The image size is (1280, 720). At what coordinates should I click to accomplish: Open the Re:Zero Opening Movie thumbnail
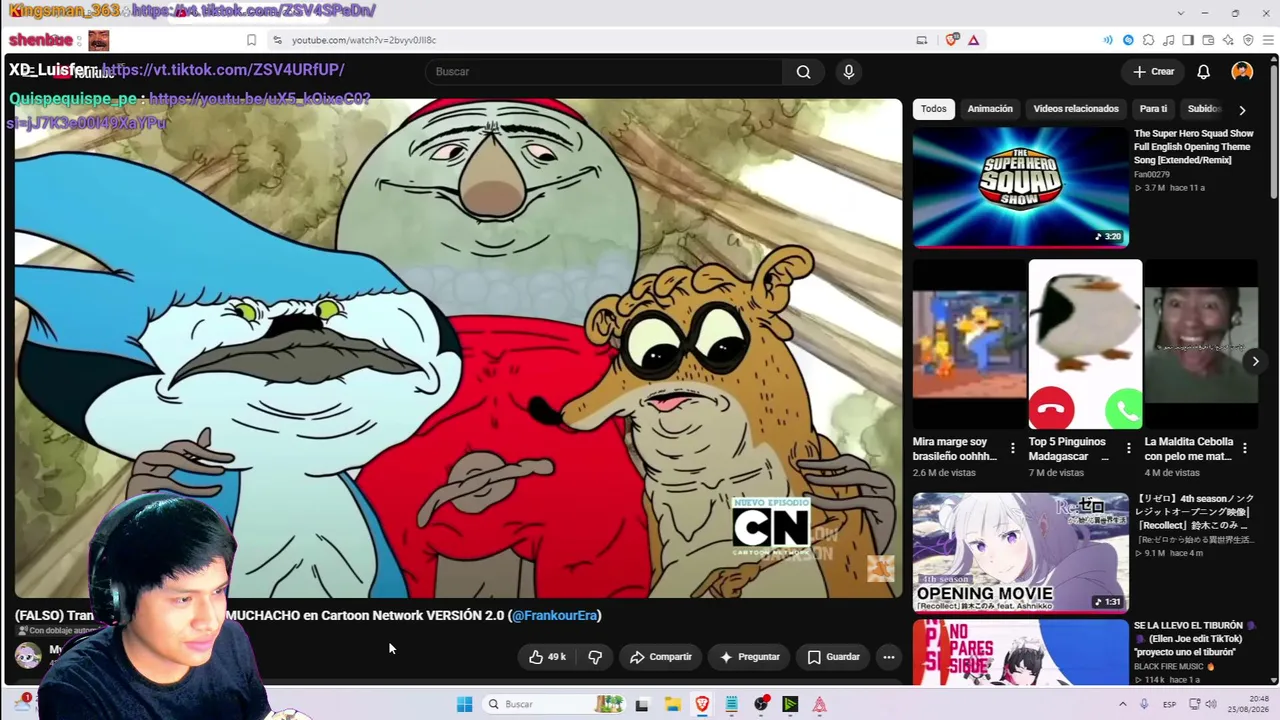pyautogui.click(x=1020, y=552)
